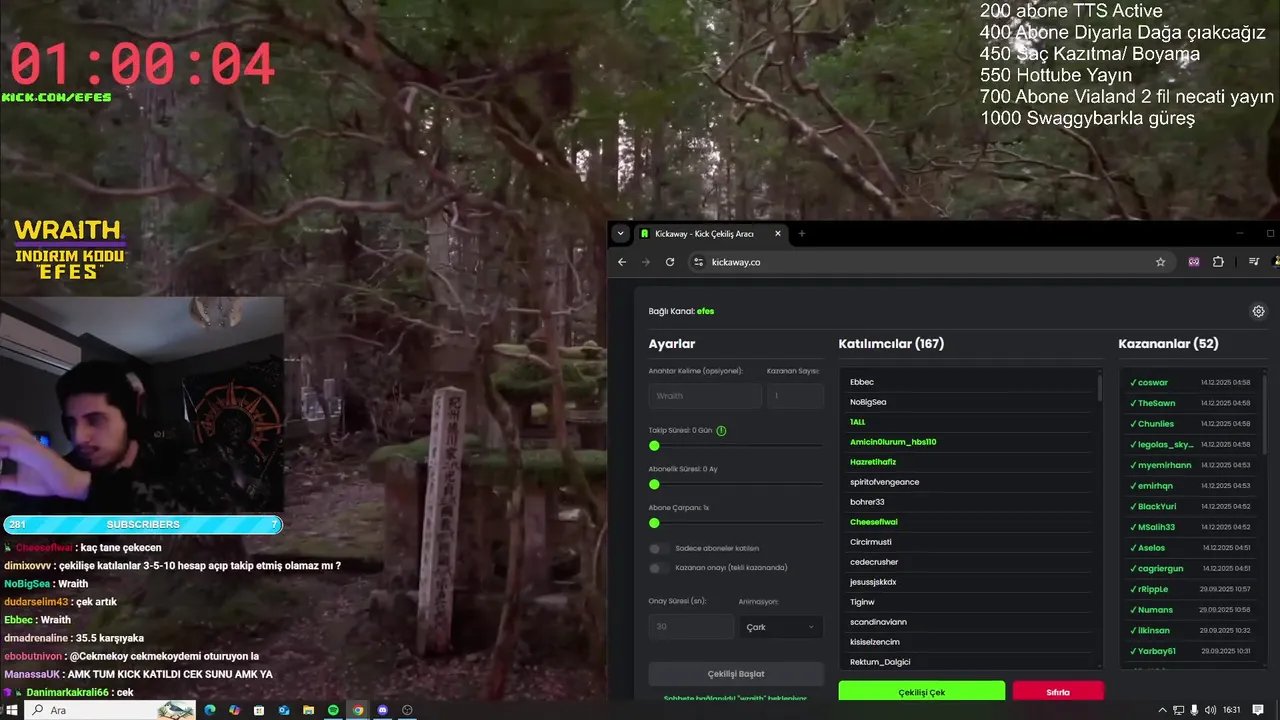The height and width of the screenshot is (720, 1280).
Task: Select participant bohrer33
Action: coord(867,502)
